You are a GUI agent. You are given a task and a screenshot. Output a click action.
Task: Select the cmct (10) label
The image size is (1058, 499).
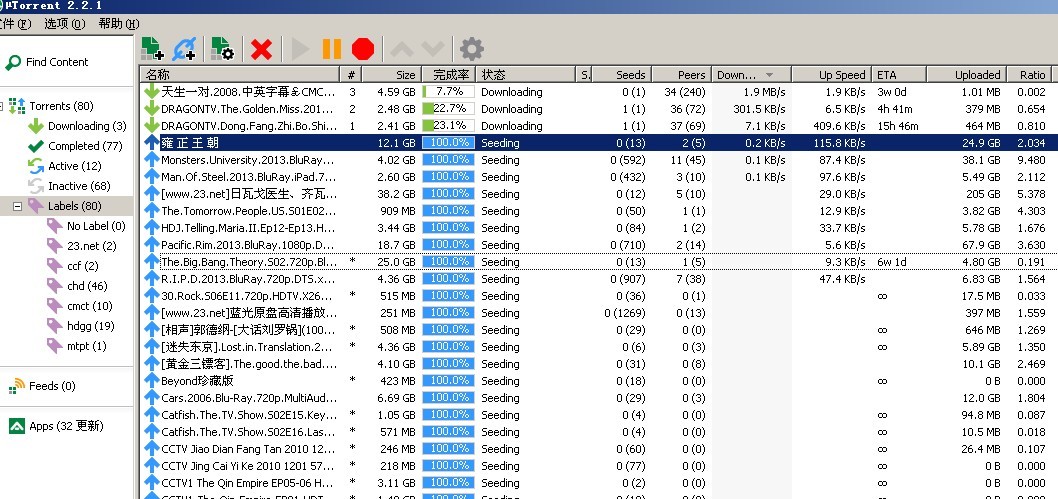tap(90, 306)
